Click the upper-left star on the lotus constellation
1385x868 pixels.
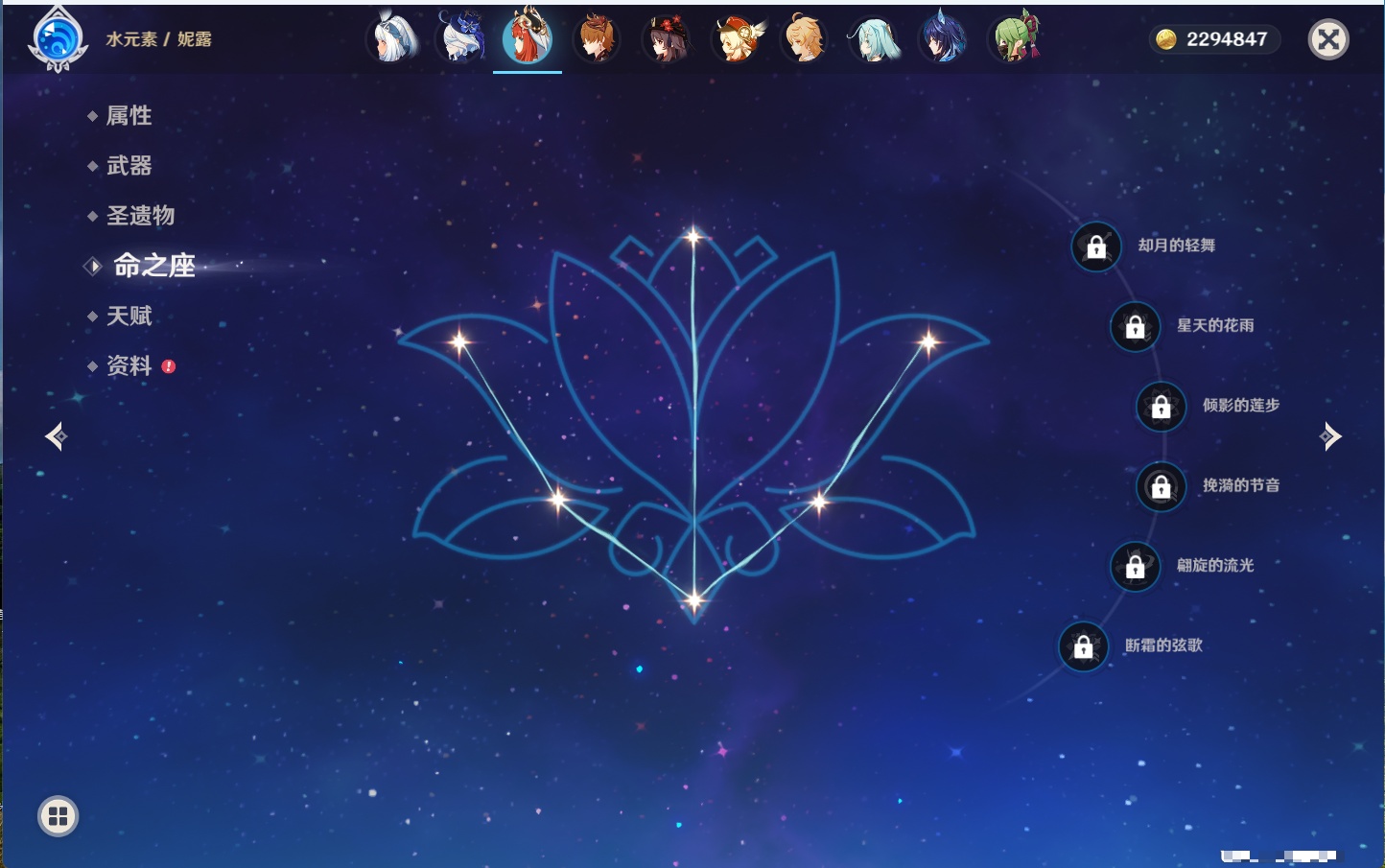pyautogui.click(x=460, y=341)
